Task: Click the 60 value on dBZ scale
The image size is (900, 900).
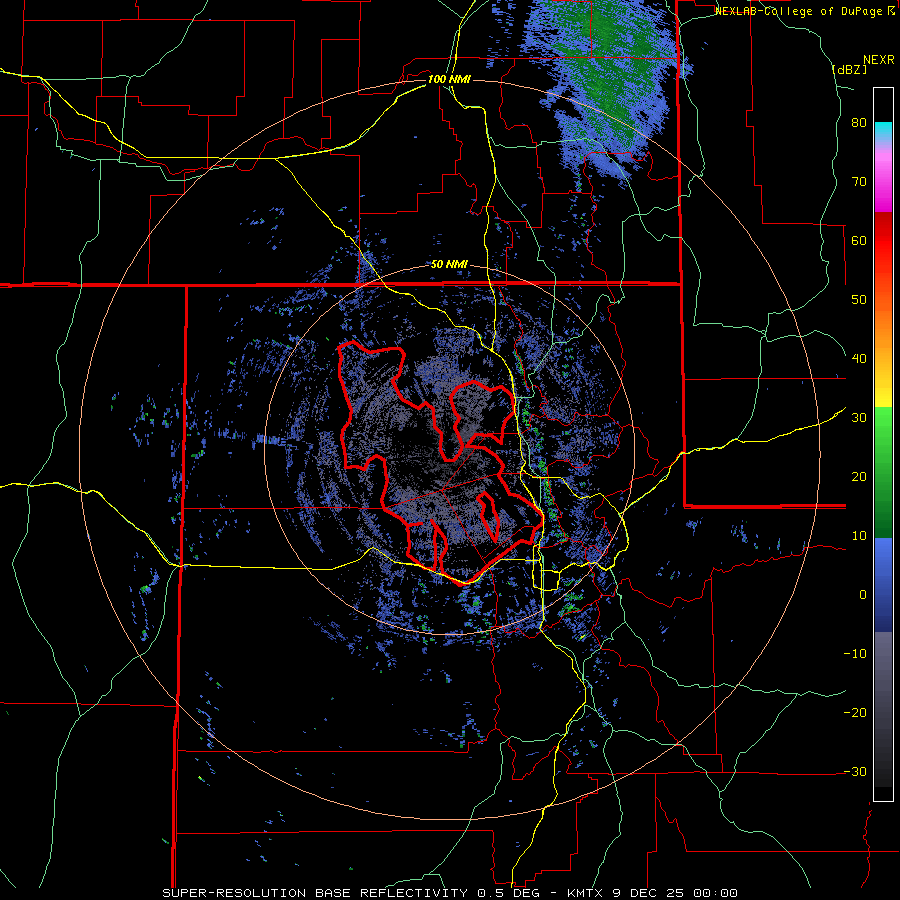Action: [x=859, y=240]
